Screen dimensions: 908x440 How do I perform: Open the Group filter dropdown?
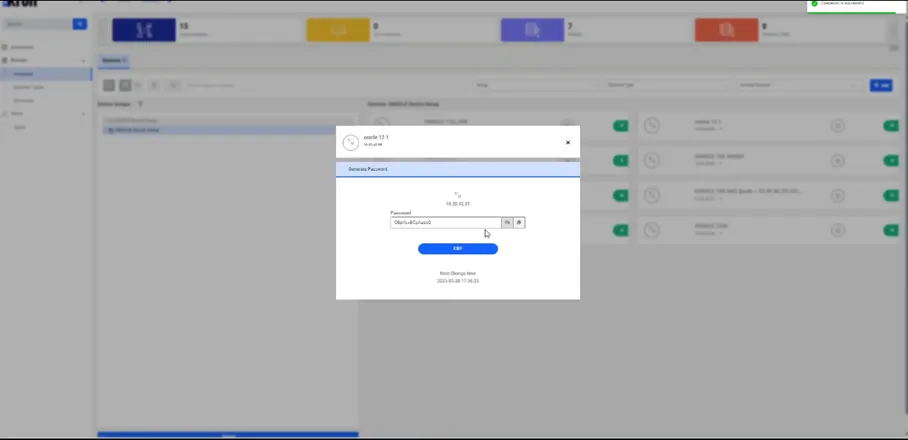click(x=536, y=85)
